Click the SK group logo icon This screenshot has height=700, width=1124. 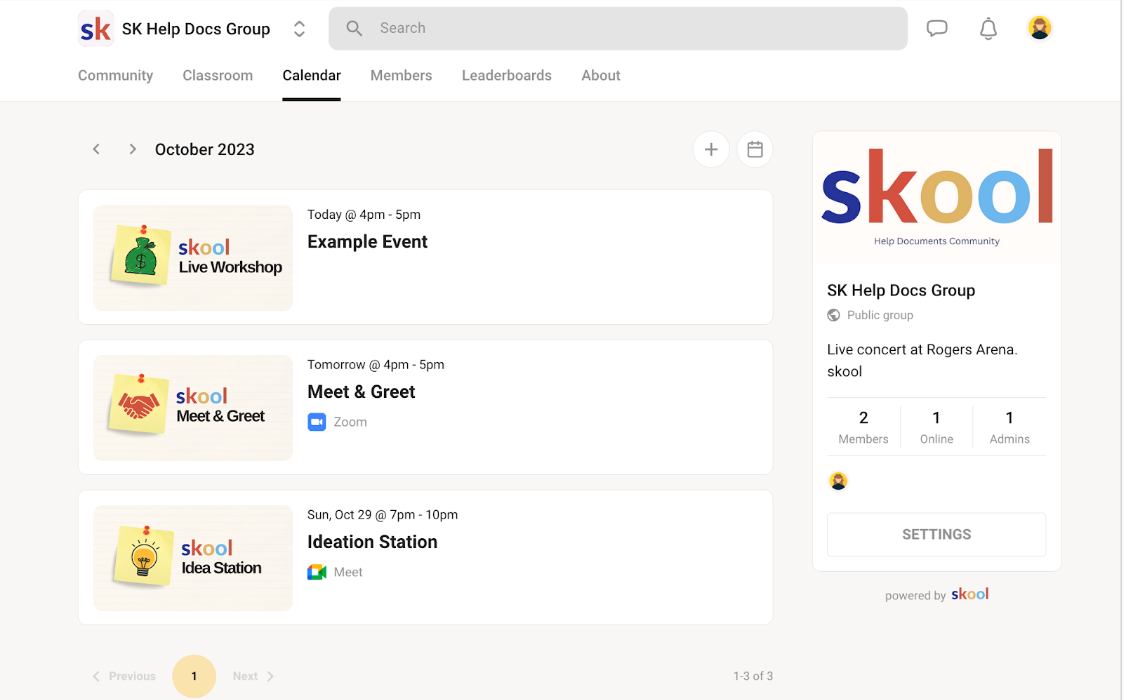point(95,29)
